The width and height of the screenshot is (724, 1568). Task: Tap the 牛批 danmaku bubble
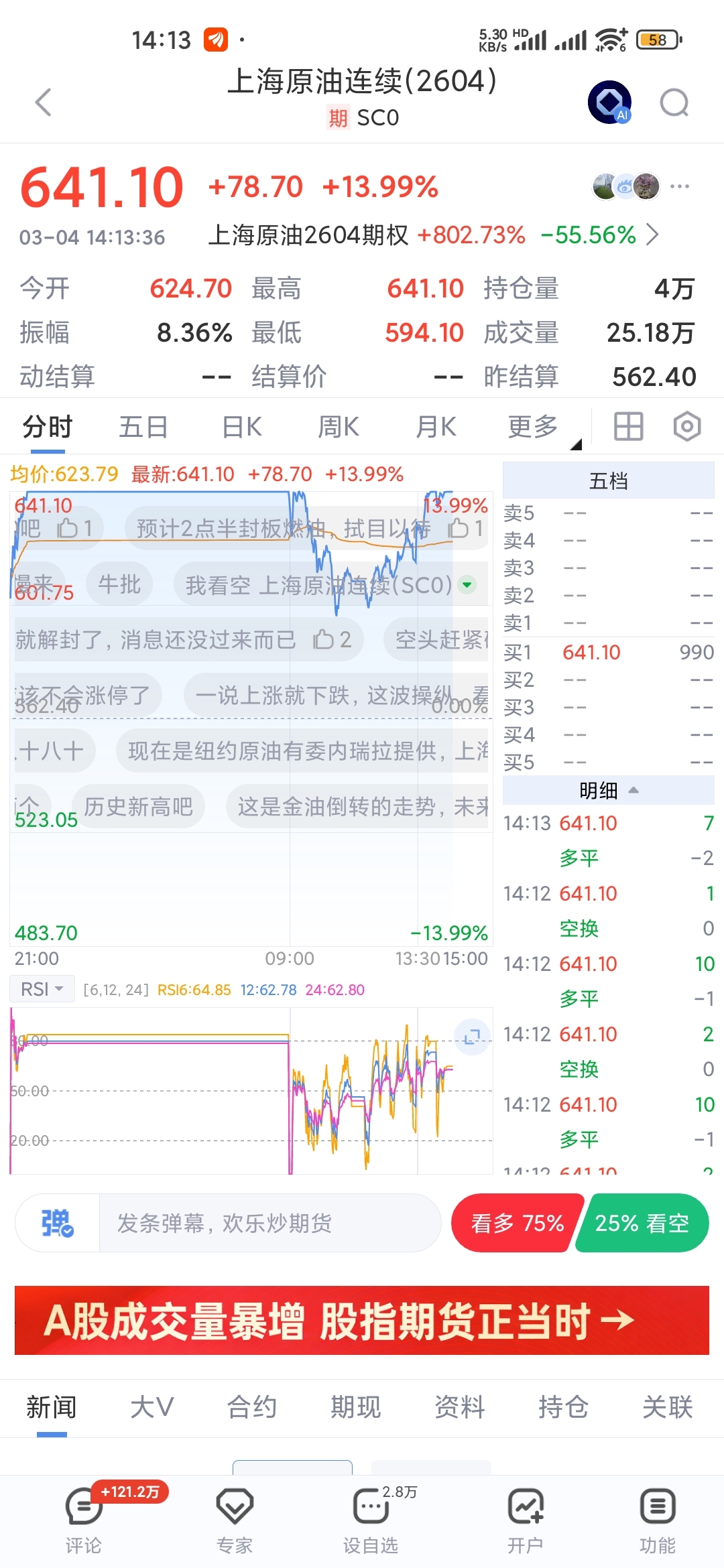119,584
